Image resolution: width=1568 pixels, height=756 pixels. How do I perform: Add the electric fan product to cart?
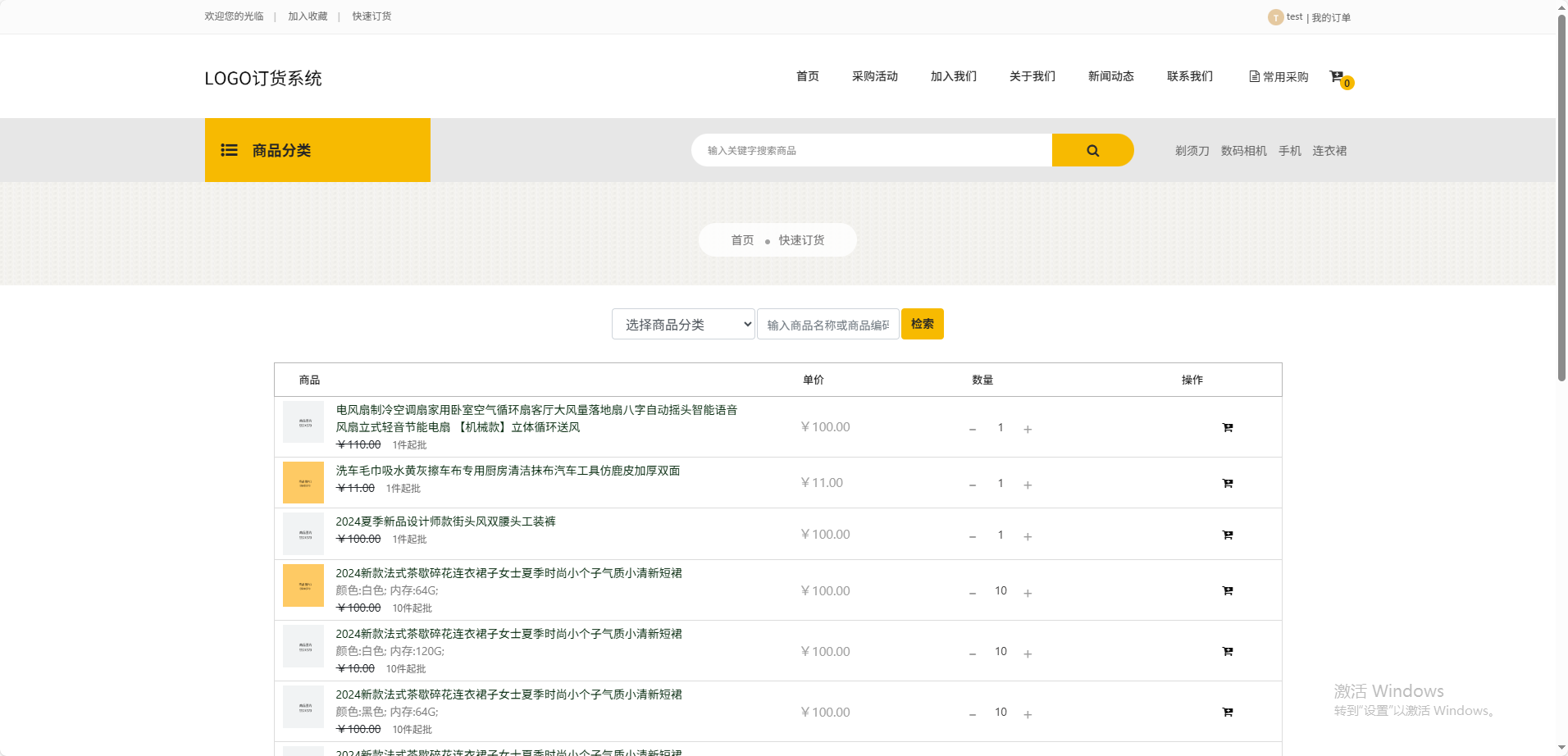click(x=1227, y=427)
